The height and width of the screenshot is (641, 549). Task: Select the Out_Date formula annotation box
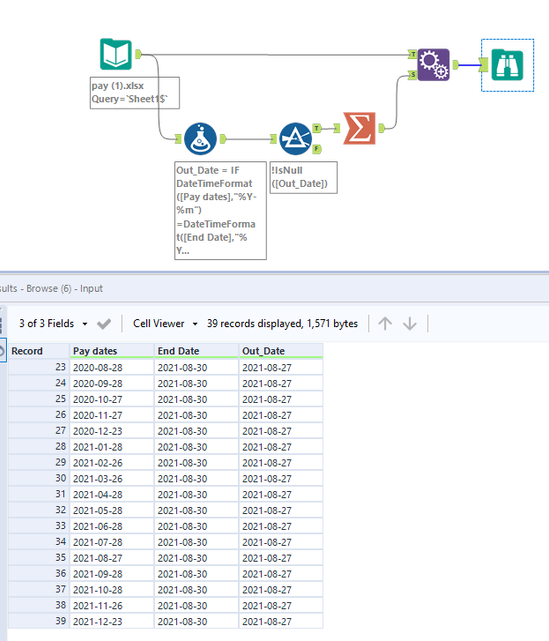click(x=220, y=211)
